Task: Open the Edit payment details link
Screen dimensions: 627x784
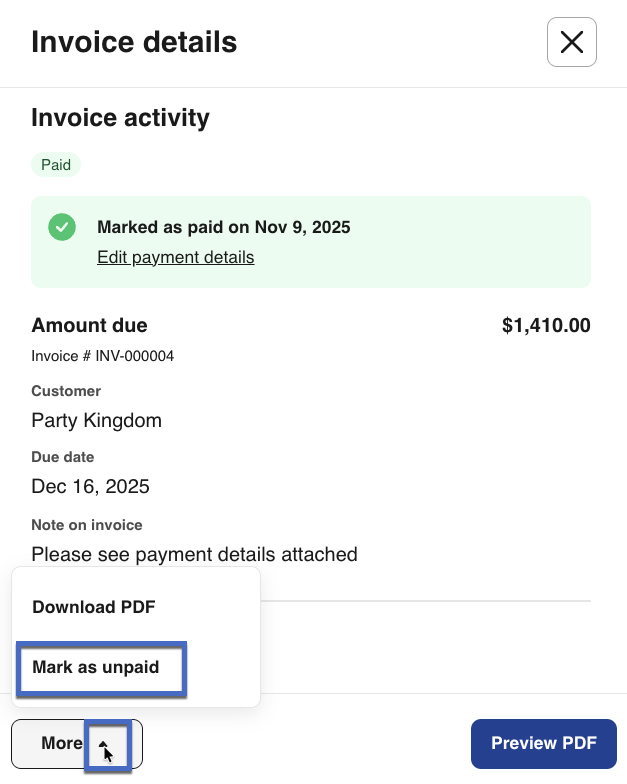Action: point(175,257)
